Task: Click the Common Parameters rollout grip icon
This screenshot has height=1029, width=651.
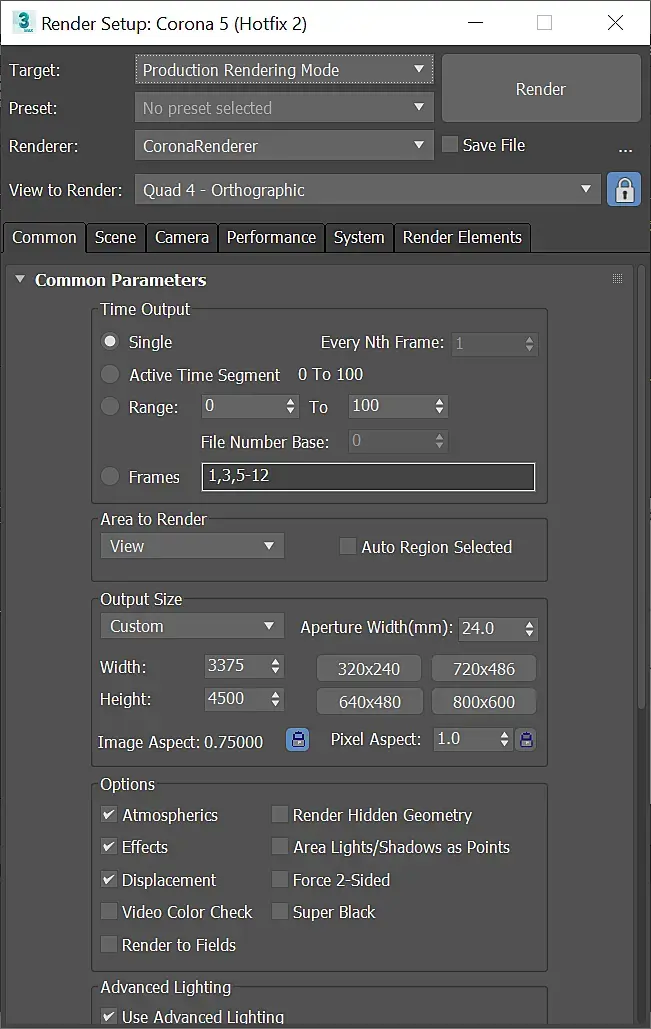Action: (617, 279)
